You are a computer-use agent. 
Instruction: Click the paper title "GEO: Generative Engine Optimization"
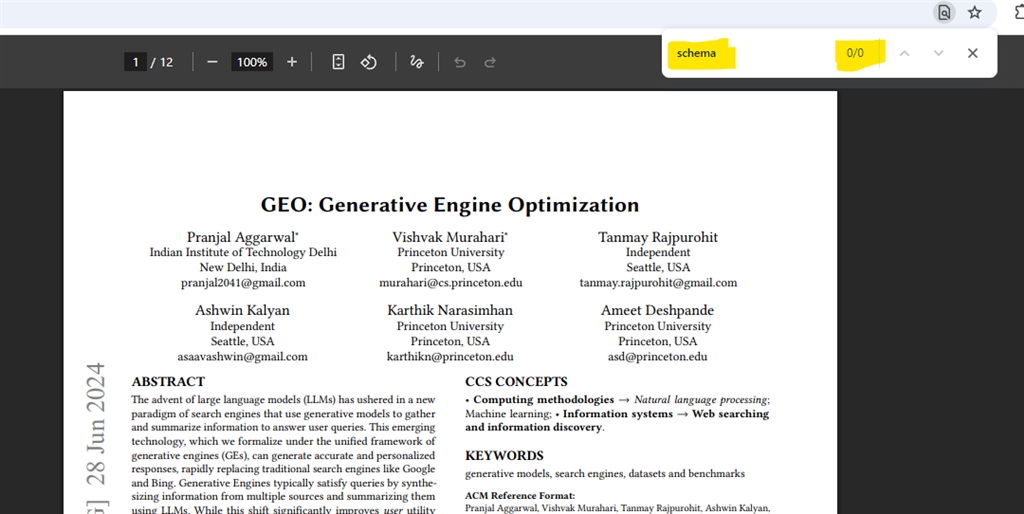pos(450,205)
